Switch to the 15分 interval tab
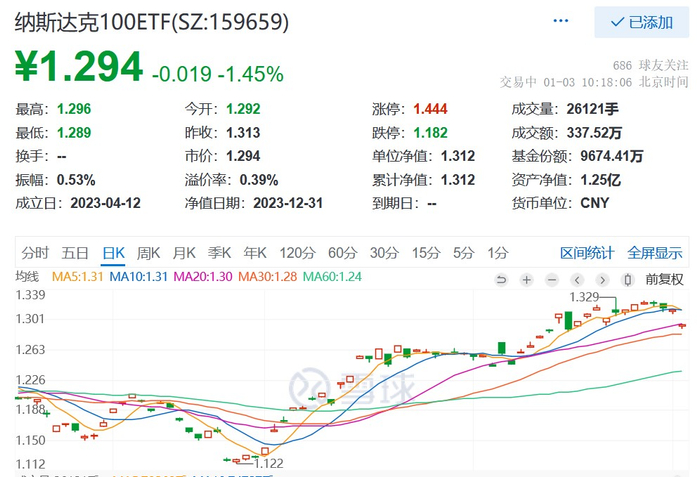The width and height of the screenshot is (700, 477). pos(426,253)
